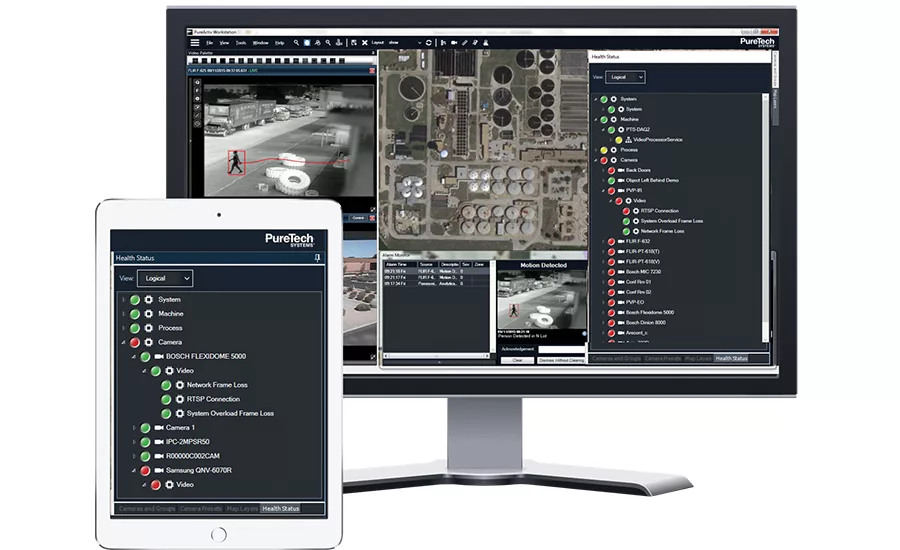
Task: Select RTSP Connection under PVP-IR Video
Action: (x=660, y=211)
